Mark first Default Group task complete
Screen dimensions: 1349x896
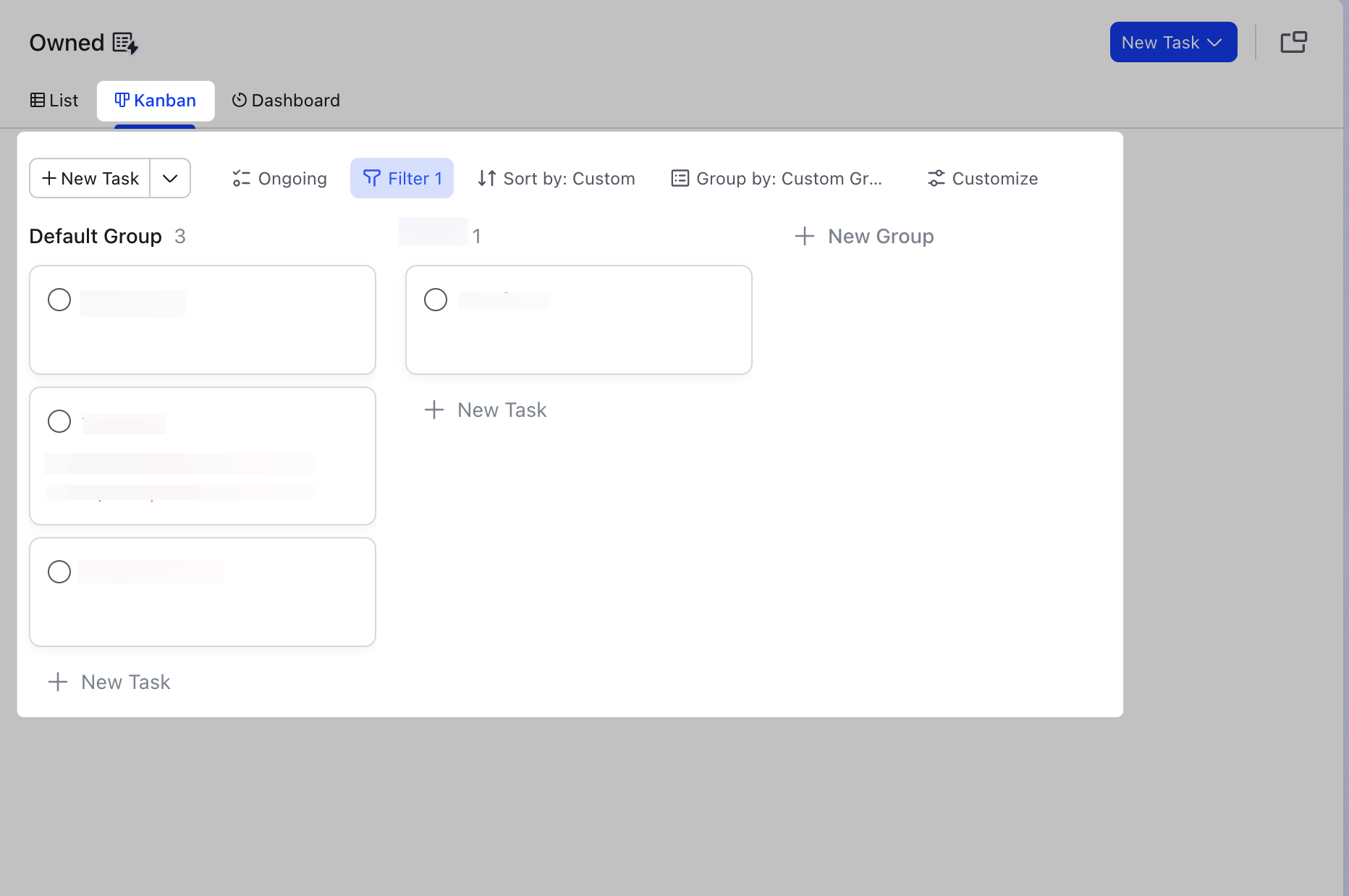pos(59,300)
